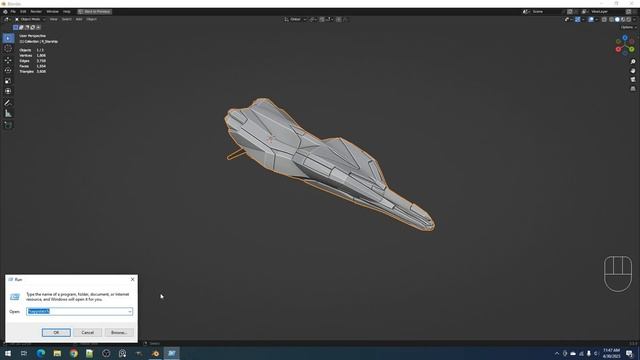Open the Render menu
Viewport: 640px width, 360px height.
pyautogui.click(x=36, y=12)
